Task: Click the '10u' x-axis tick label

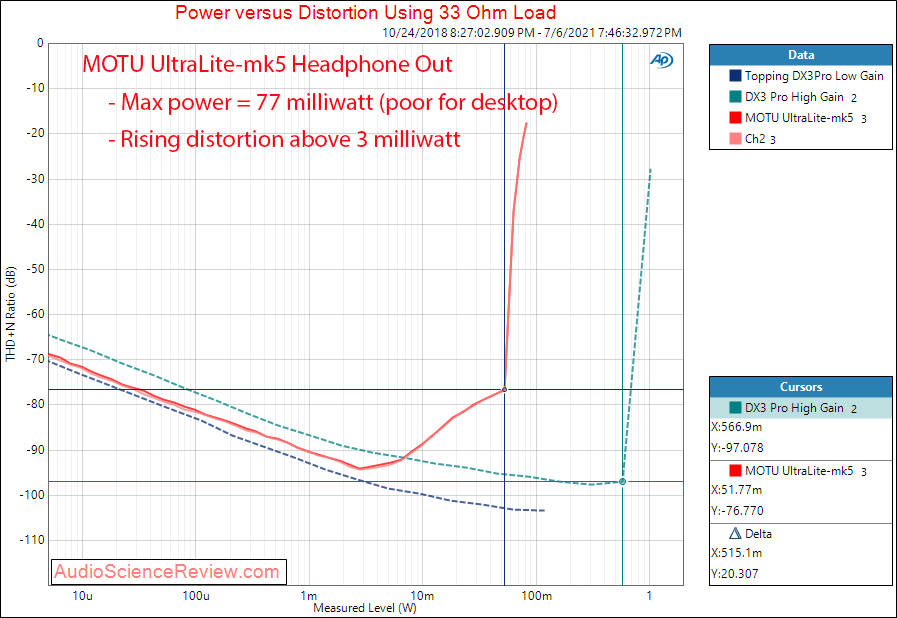Action: pyautogui.click(x=82, y=596)
